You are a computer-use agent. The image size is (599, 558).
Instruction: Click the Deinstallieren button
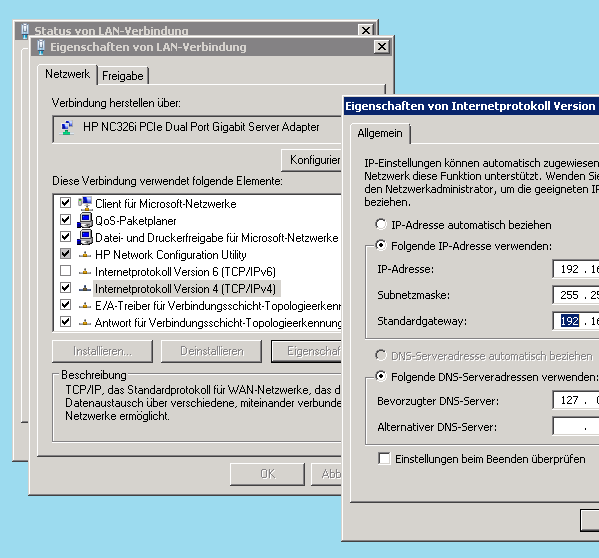(212, 351)
